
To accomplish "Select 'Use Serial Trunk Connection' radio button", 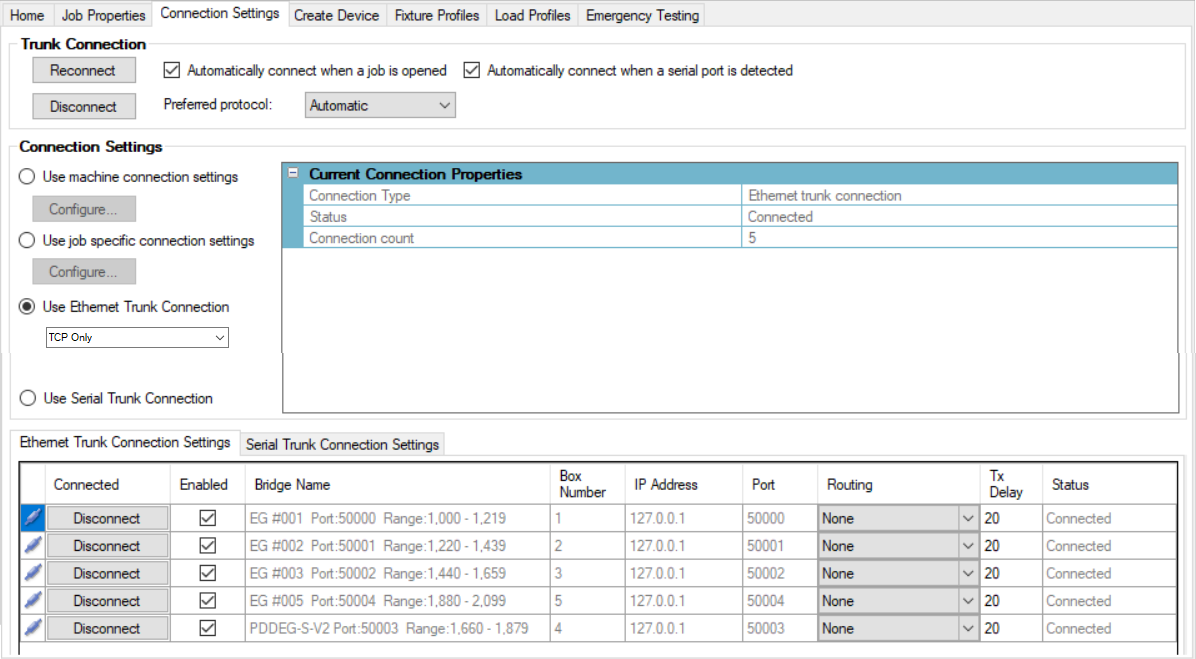I will (x=27, y=398).
